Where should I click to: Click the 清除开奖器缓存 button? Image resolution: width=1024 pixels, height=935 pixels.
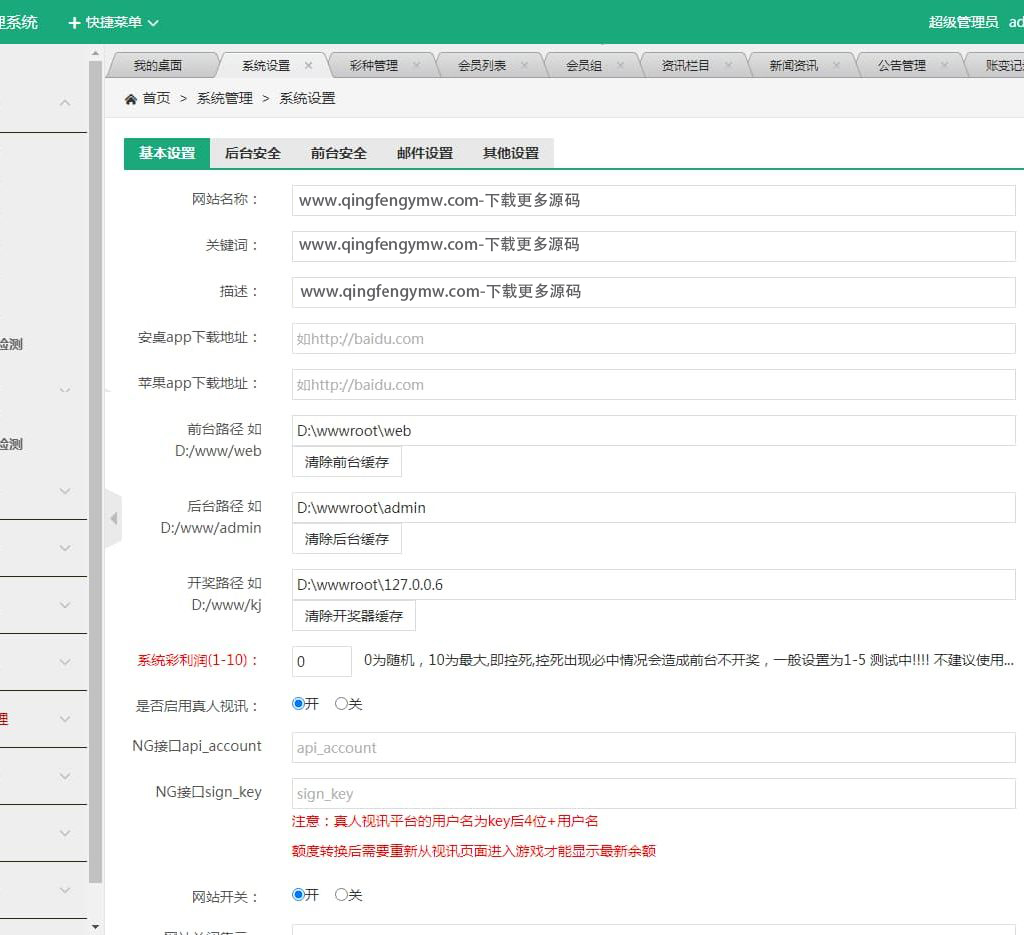(x=353, y=616)
